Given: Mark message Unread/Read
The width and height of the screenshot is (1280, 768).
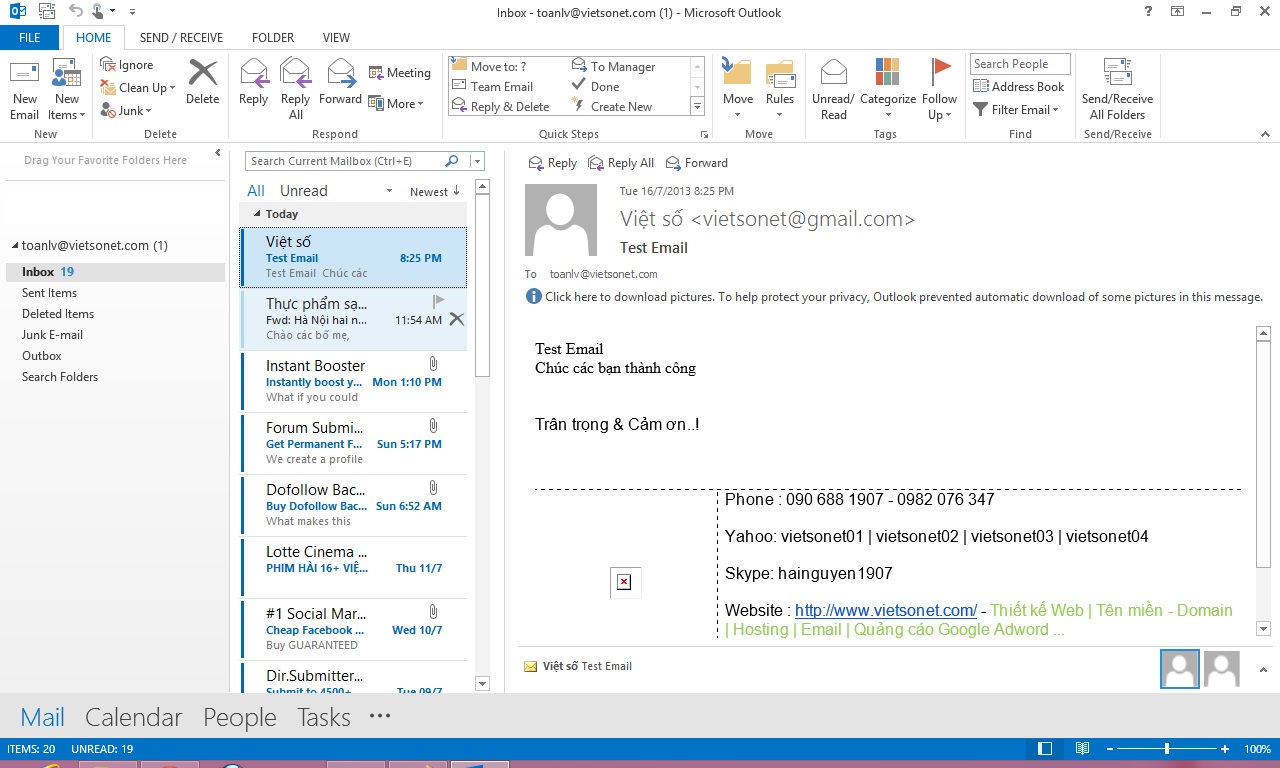Looking at the screenshot, I should (x=833, y=90).
